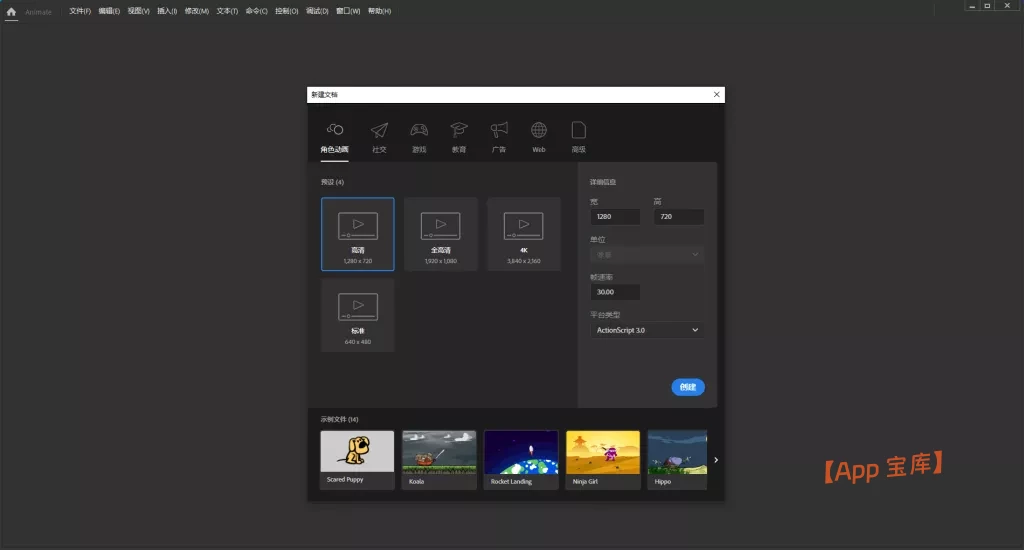Screen dimensions: 1024x550
Task: Open the Scared Puppy sample file
Action: pos(357,459)
